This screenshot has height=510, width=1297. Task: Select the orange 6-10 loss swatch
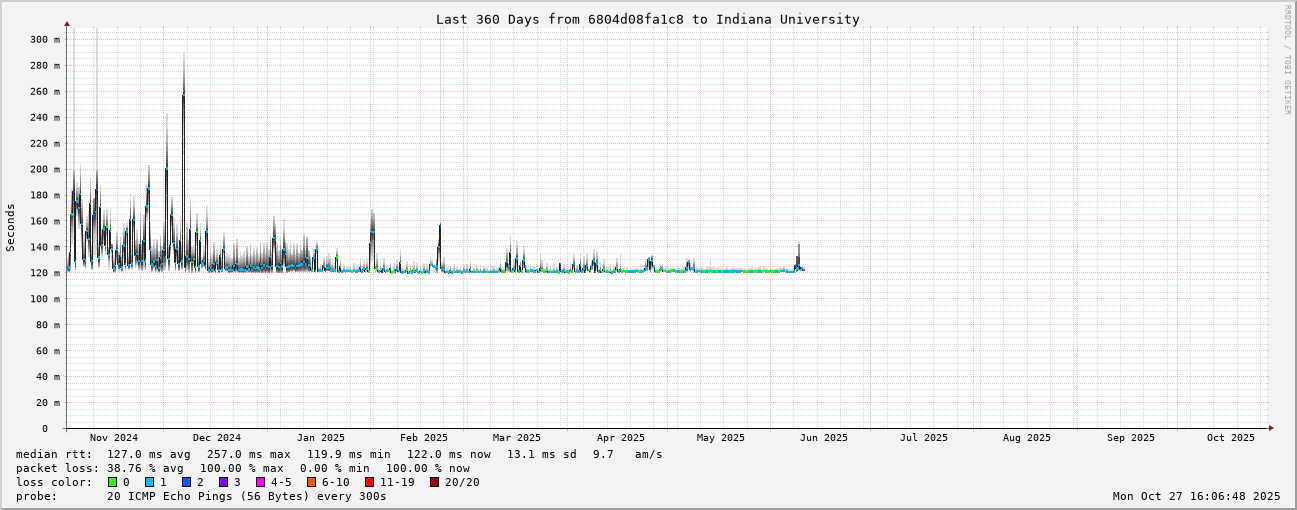point(312,482)
